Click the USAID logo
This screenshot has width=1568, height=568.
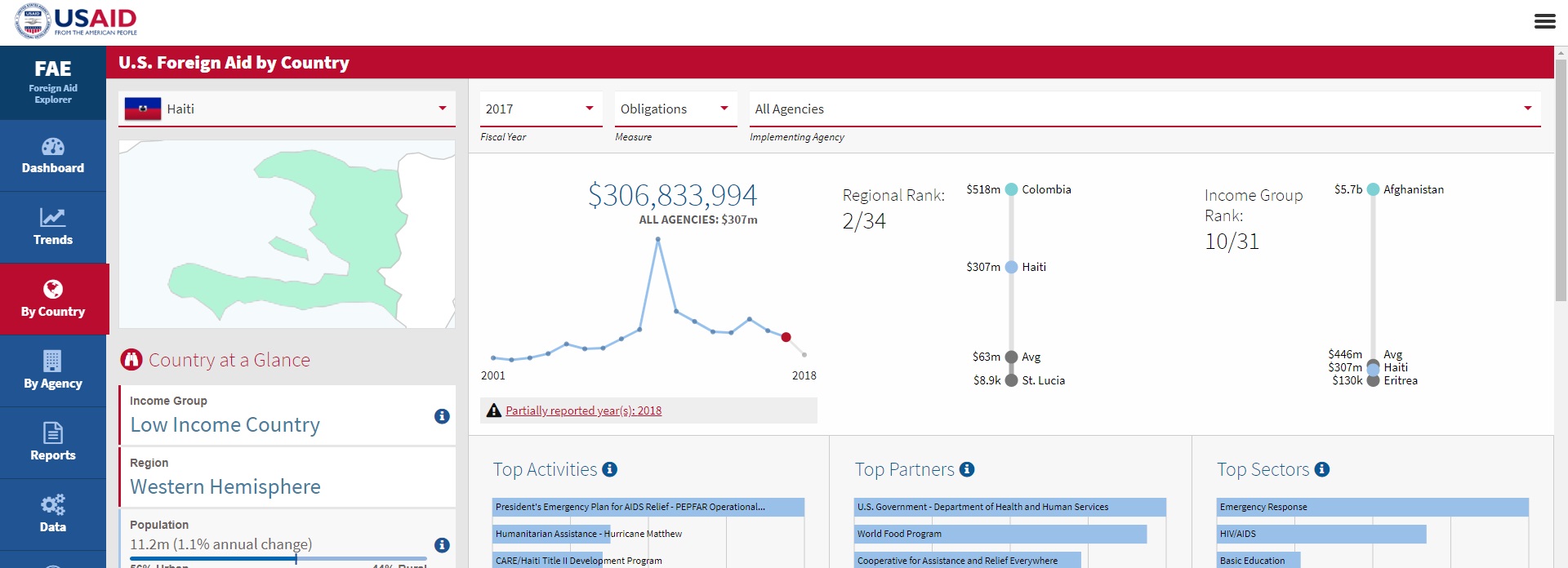76,21
